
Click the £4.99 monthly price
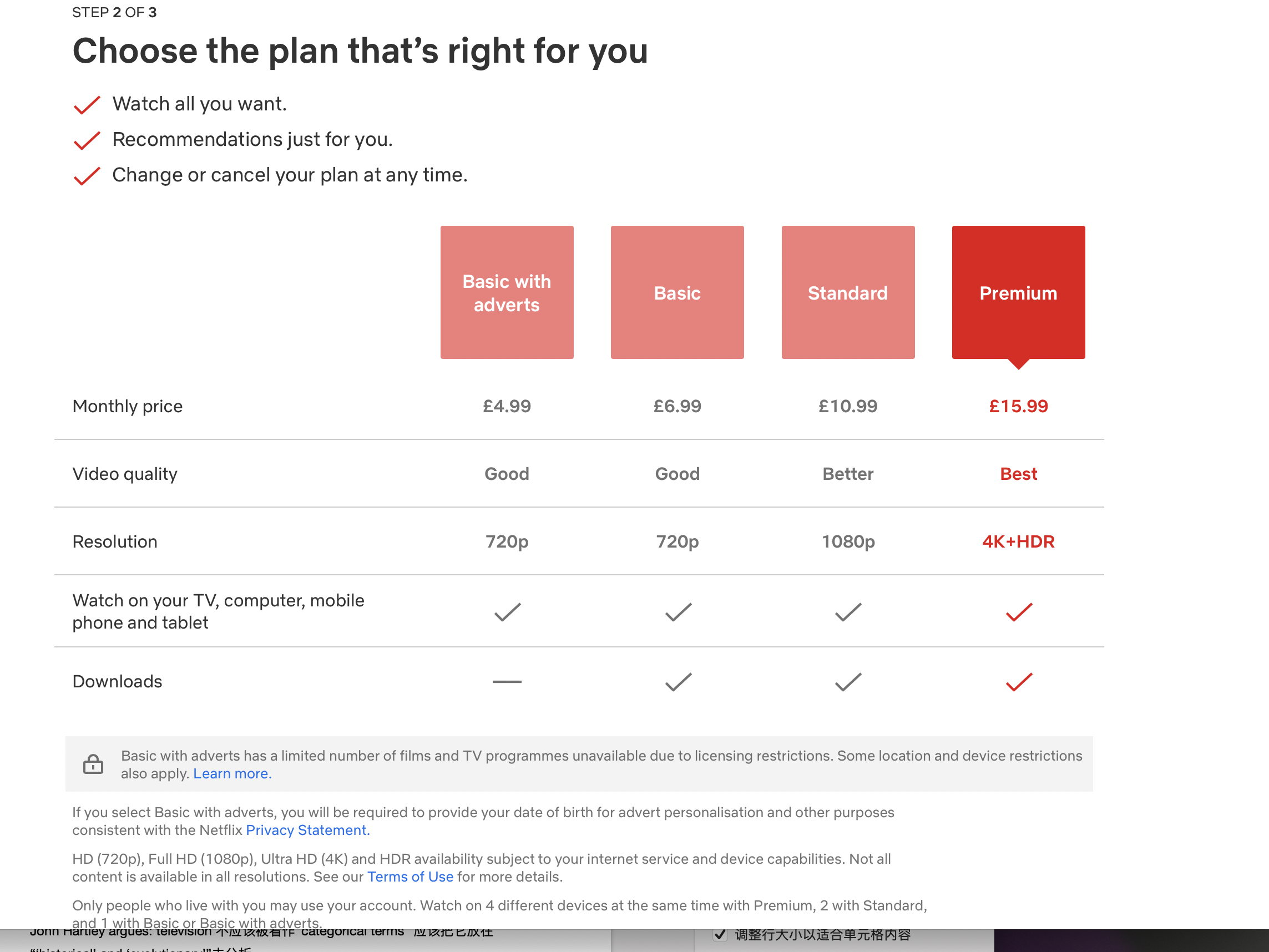click(x=507, y=406)
